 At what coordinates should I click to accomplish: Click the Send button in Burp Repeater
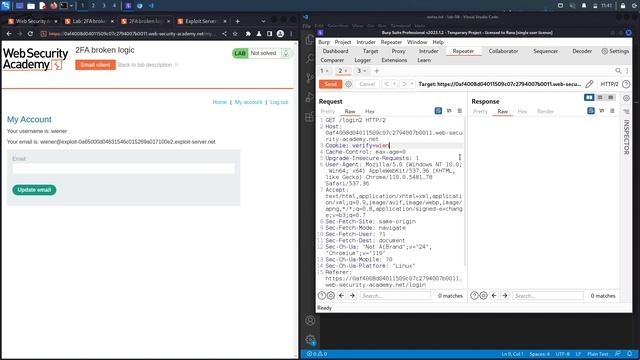click(330, 84)
